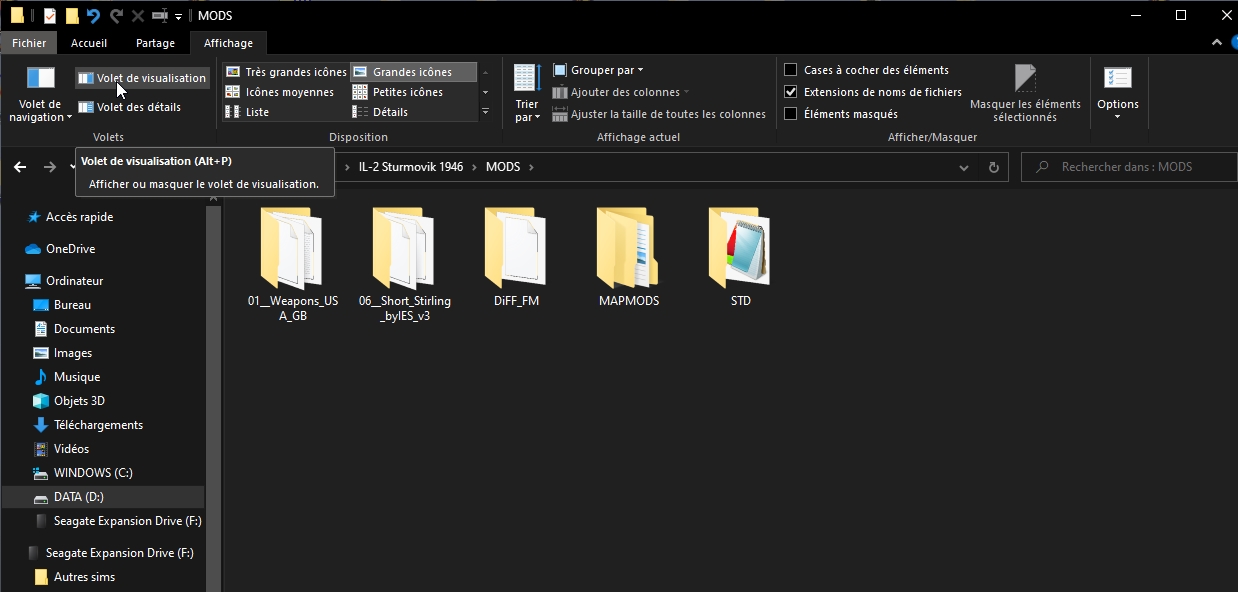
Task: Click the Refresh button
Action: (x=993, y=168)
